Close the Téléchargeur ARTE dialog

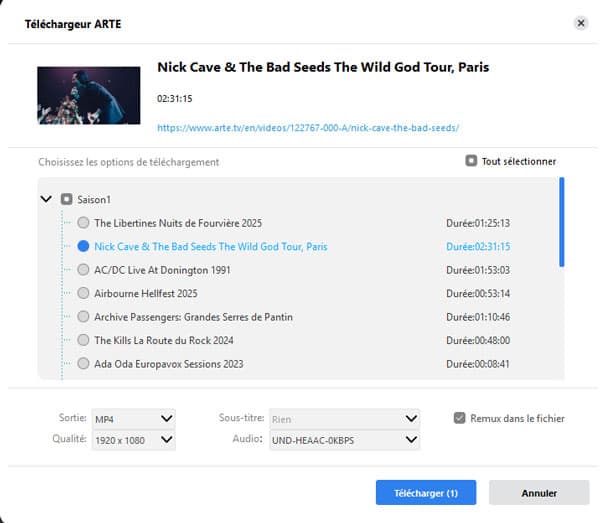580,23
